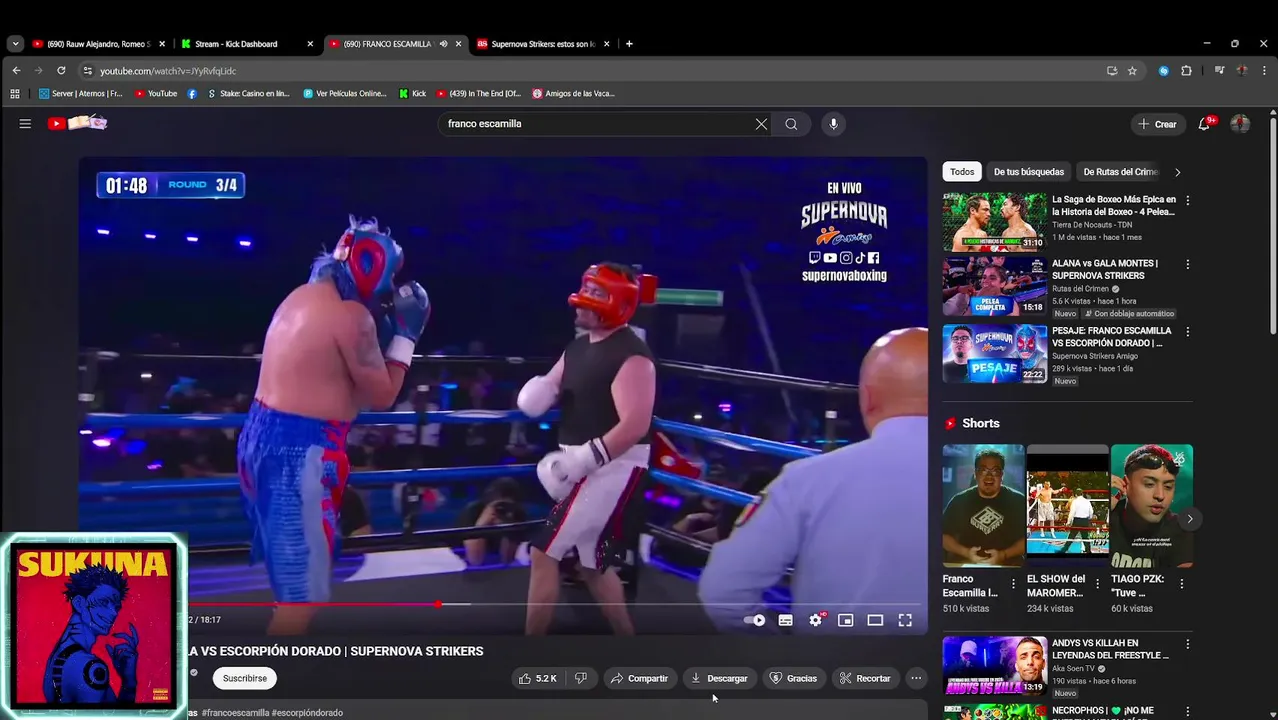This screenshot has height=720, width=1278.
Task: Dislike the video with thumbs down
Action: [x=581, y=678]
